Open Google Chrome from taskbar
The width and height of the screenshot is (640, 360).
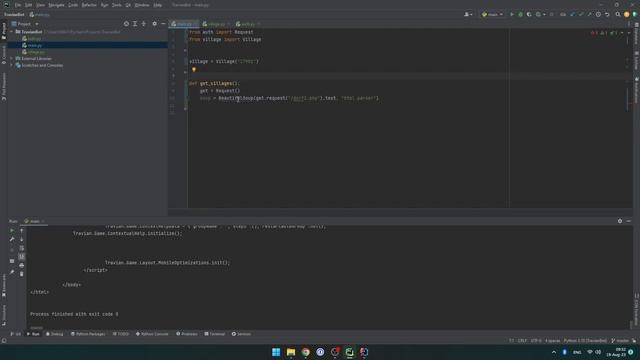click(305, 352)
